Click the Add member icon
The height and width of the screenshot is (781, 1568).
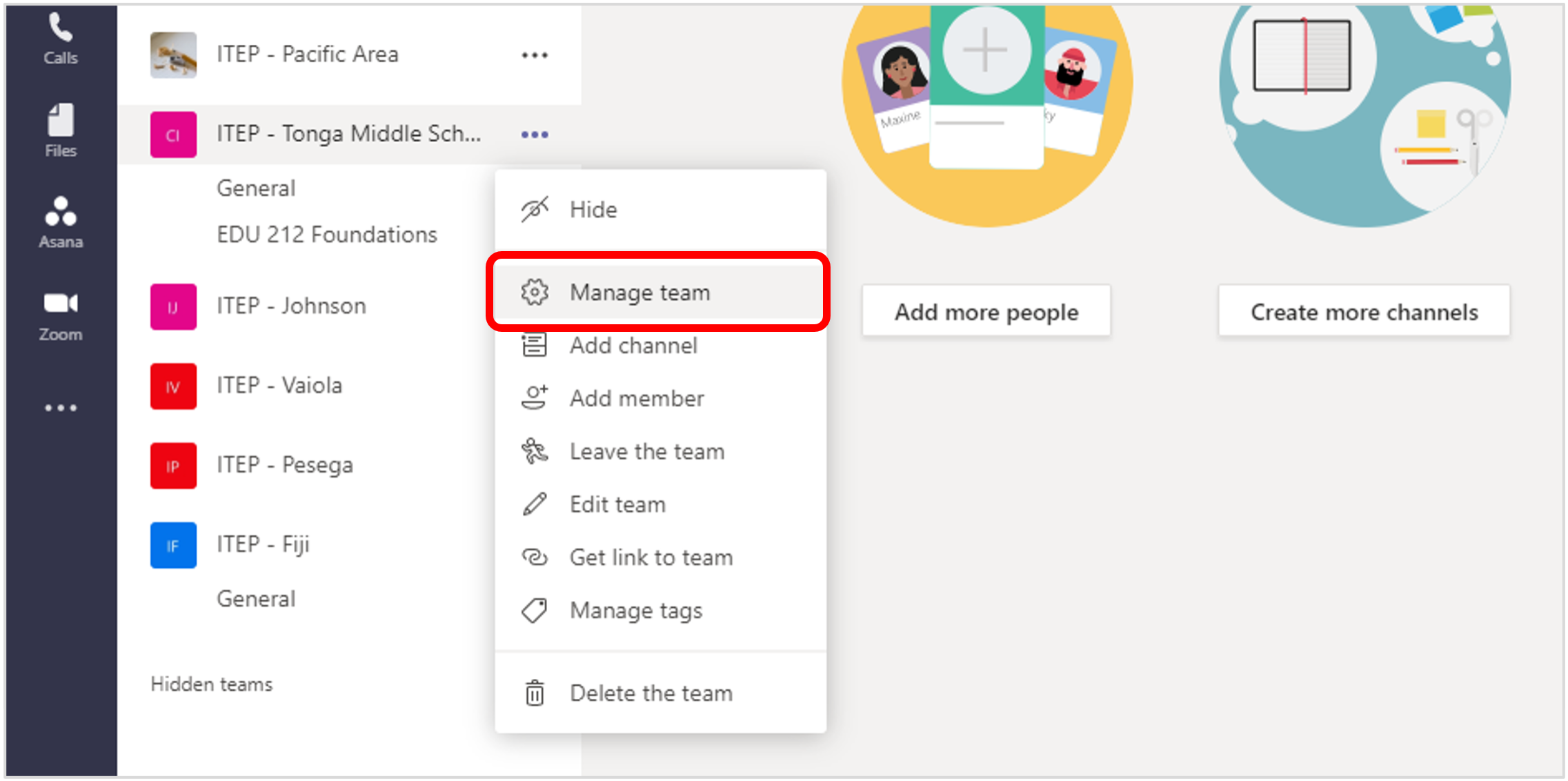tap(535, 398)
